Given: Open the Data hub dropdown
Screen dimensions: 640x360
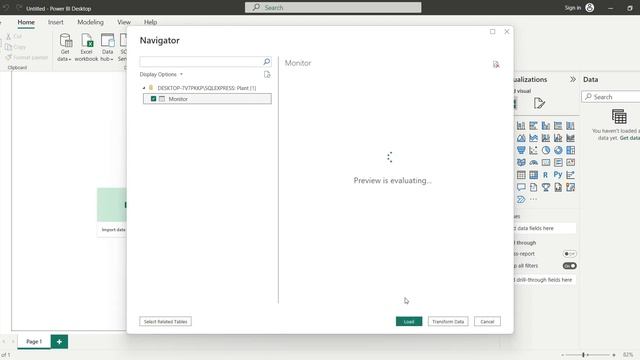Looking at the screenshot, I should [x=107, y=47].
